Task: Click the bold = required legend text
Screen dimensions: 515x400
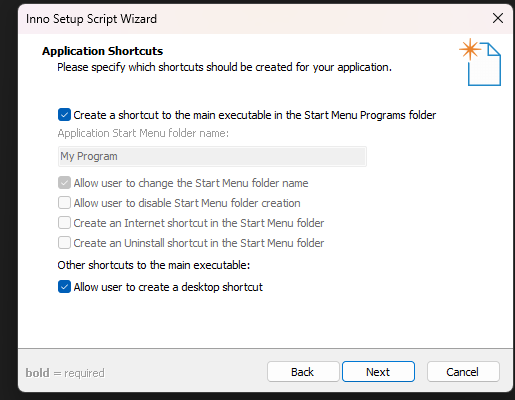Action: pyautogui.click(x=65, y=373)
